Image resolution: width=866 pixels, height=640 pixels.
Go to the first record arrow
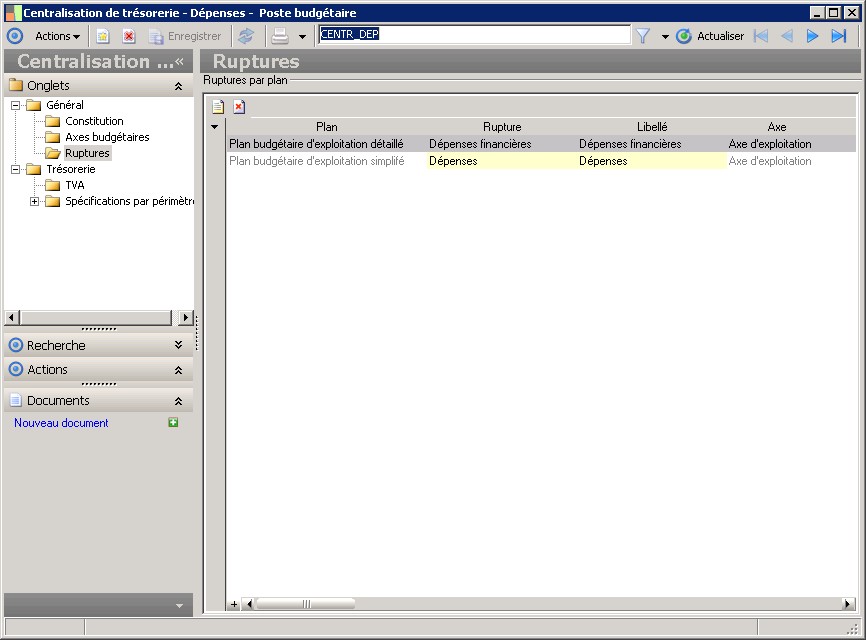(761, 36)
